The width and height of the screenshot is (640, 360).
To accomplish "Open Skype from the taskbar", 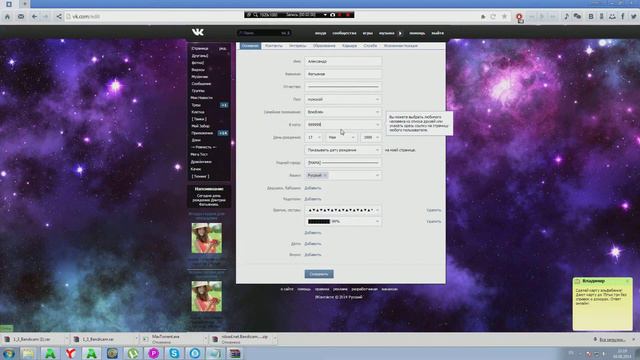I will click(174, 353).
